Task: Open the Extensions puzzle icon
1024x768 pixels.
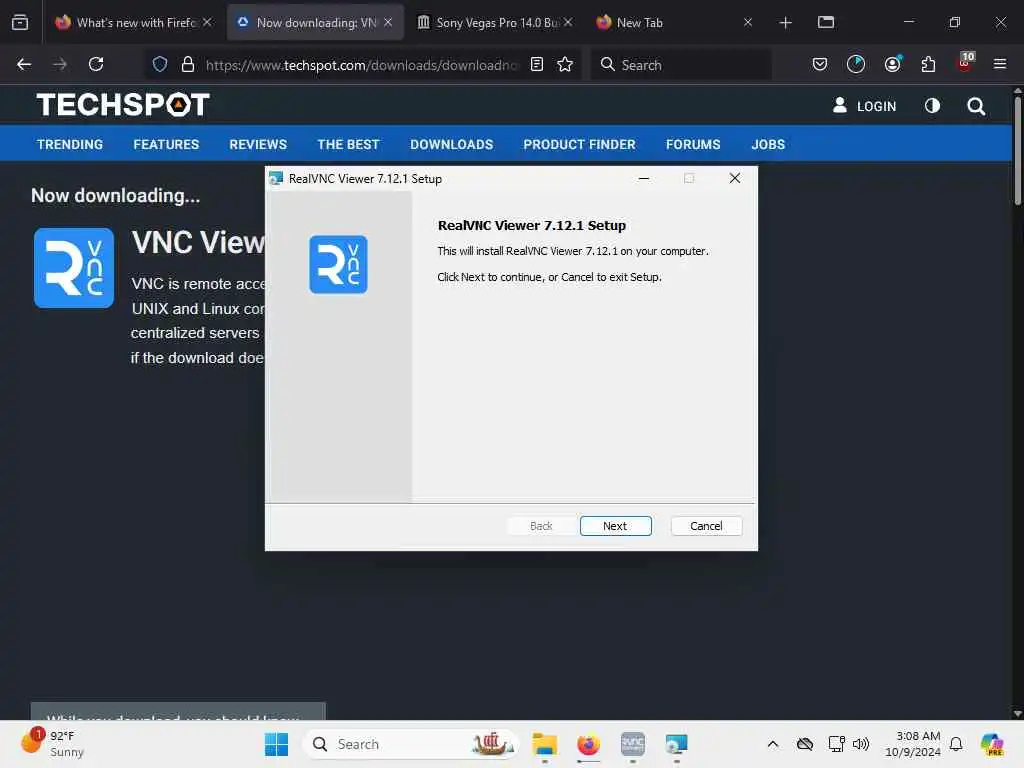Action: (928, 64)
